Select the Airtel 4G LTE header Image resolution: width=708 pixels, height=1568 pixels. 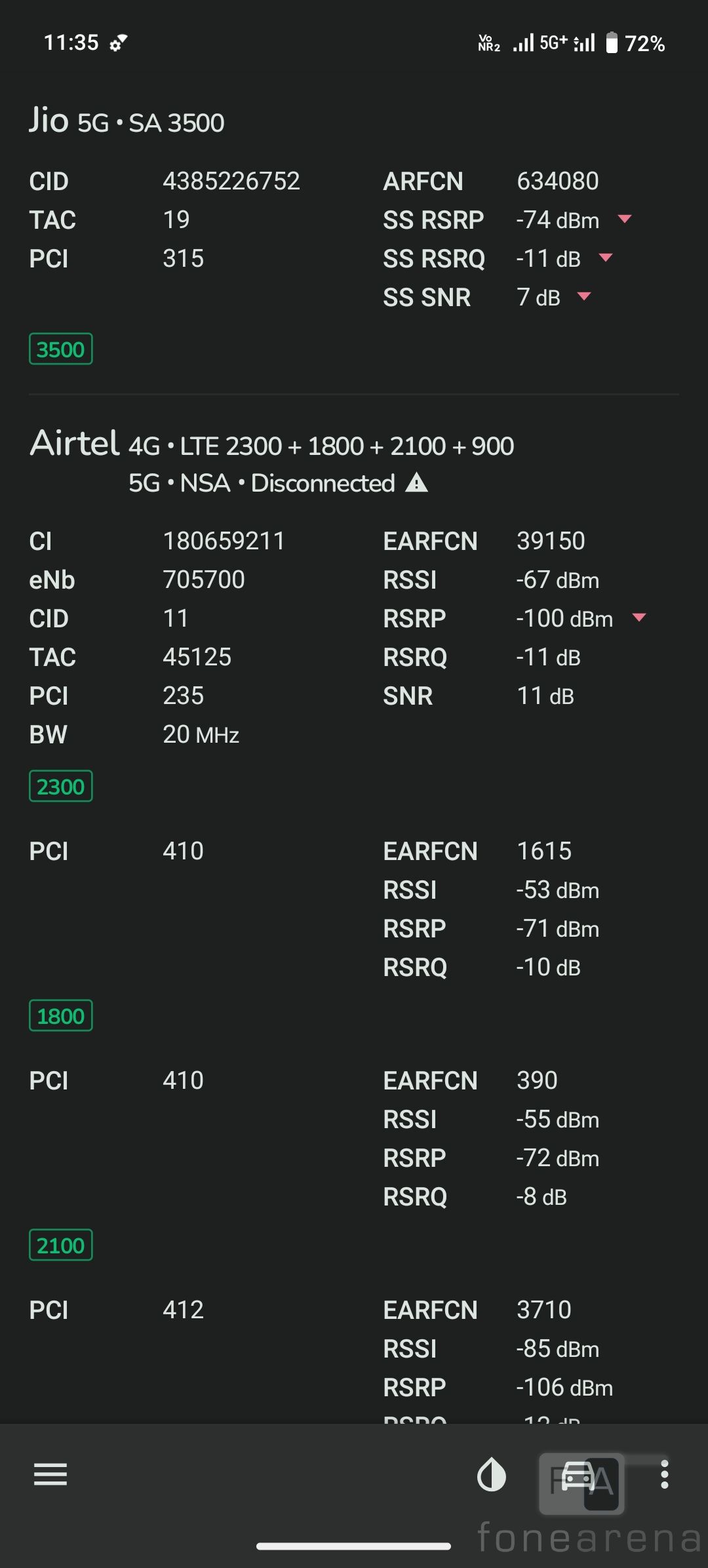pyautogui.click(x=272, y=445)
